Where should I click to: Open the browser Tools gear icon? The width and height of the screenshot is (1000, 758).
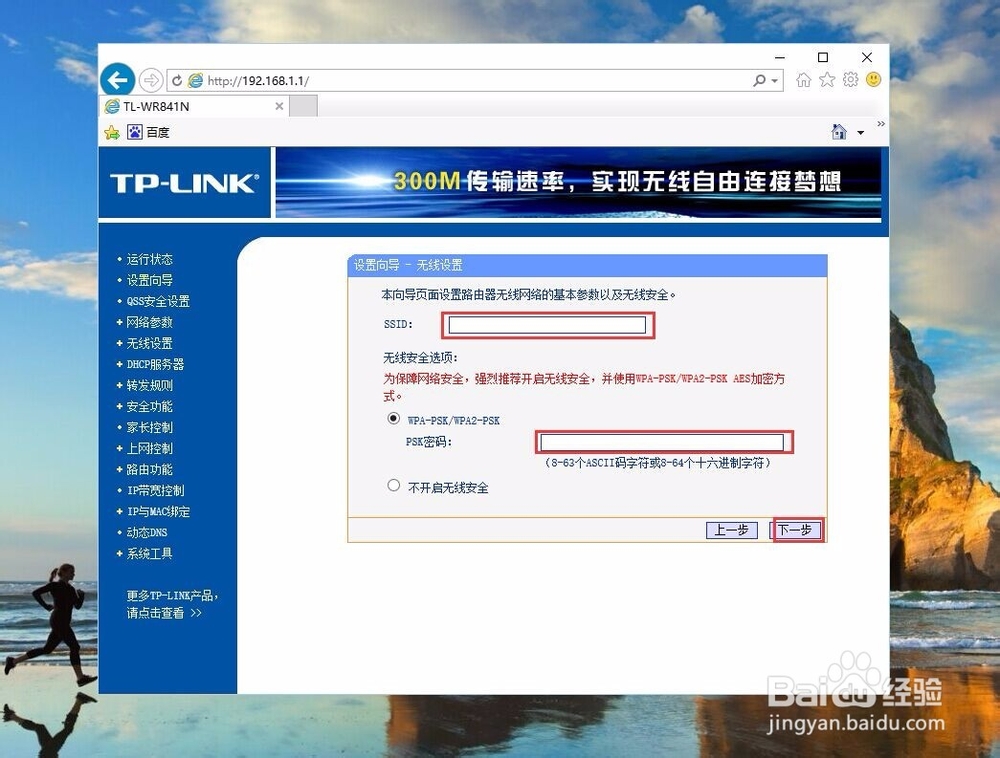[851, 79]
